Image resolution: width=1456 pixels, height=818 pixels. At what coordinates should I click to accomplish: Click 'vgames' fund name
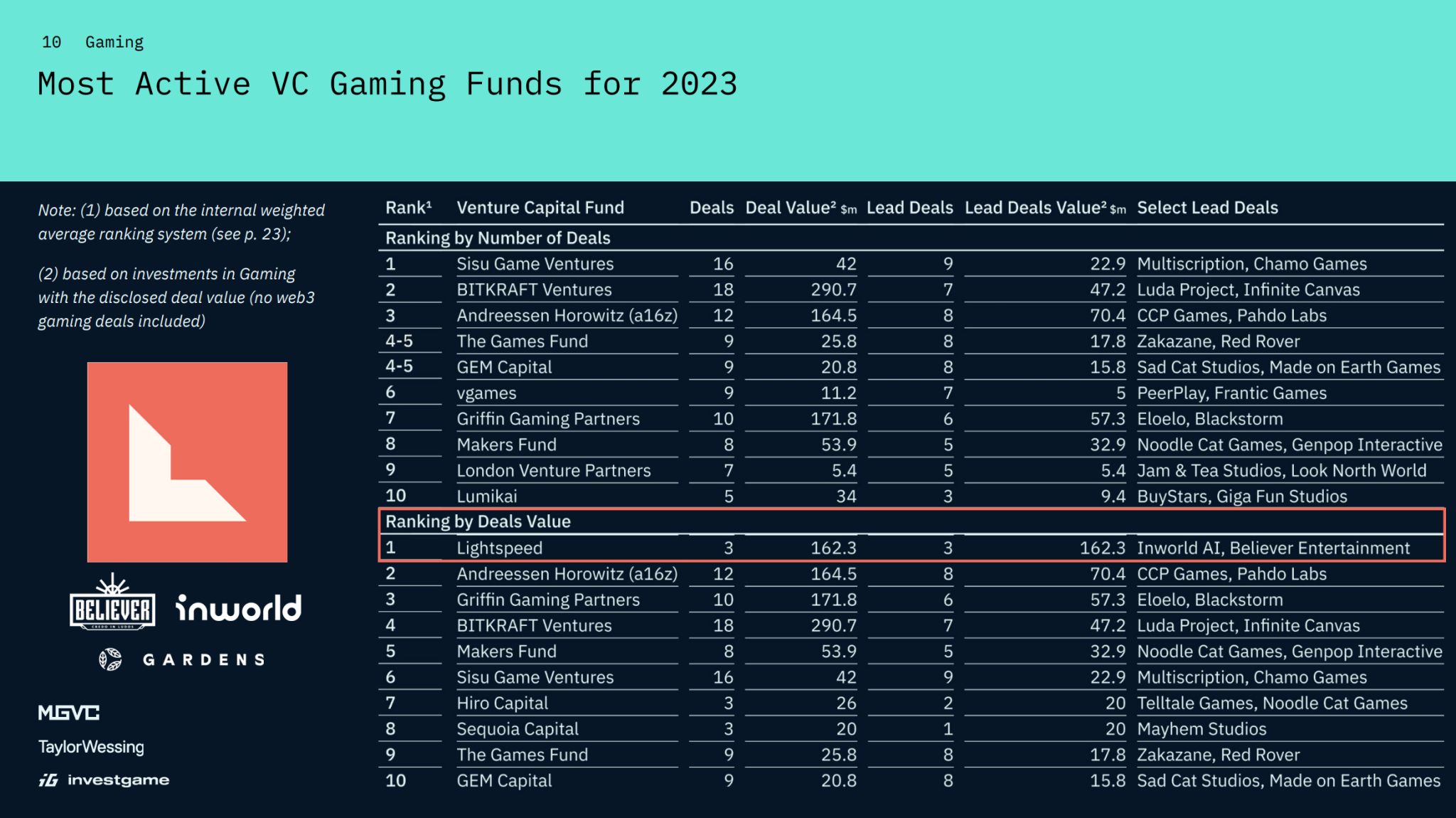486,393
